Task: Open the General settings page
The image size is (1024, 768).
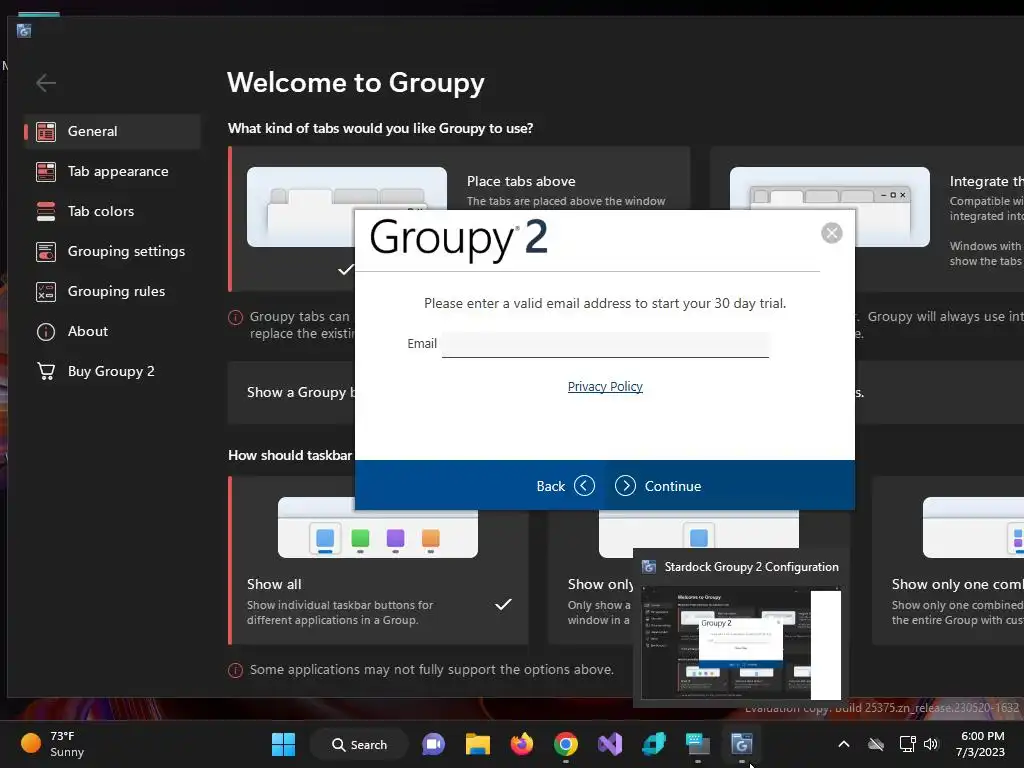Action: pyautogui.click(x=112, y=131)
